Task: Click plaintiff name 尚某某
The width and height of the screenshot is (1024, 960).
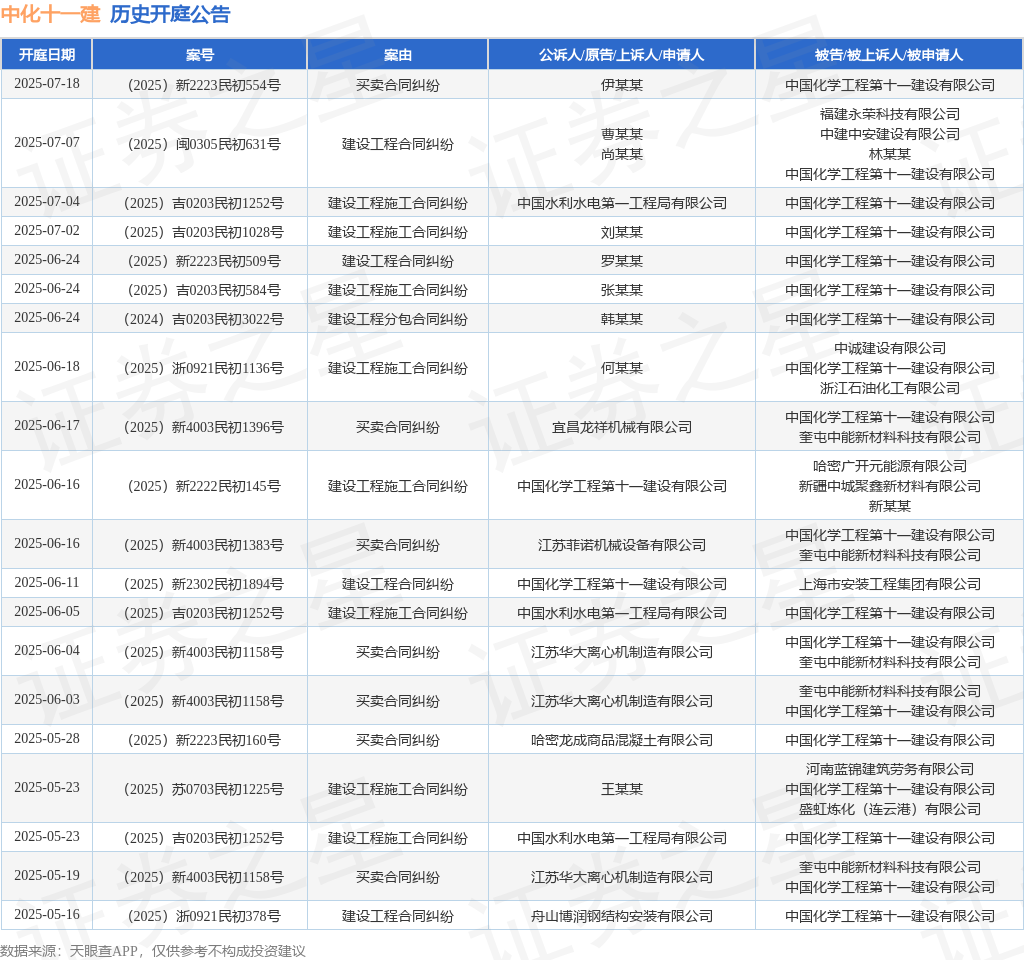Action: [x=621, y=153]
